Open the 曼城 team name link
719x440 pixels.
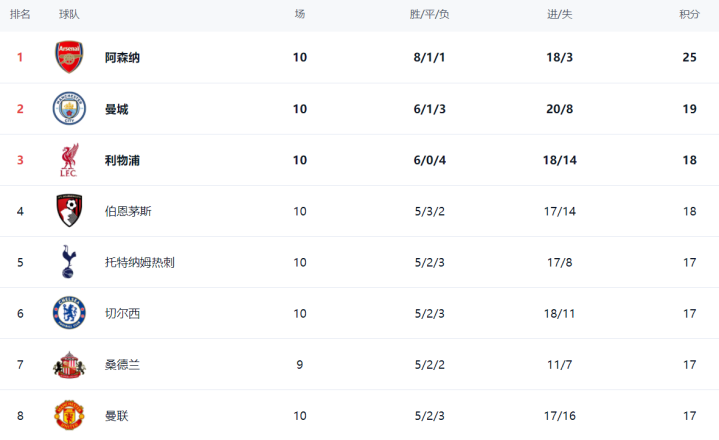(116, 109)
